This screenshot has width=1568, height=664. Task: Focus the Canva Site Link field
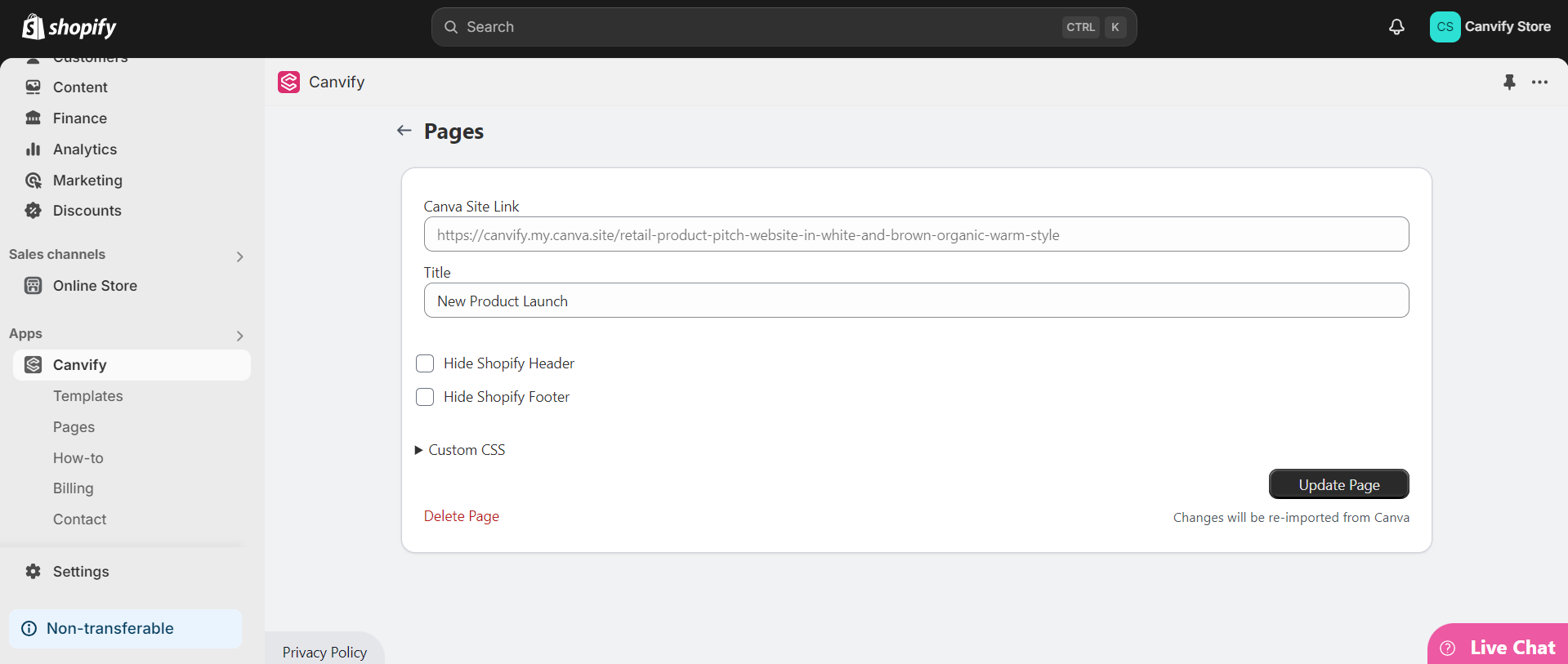(x=916, y=234)
